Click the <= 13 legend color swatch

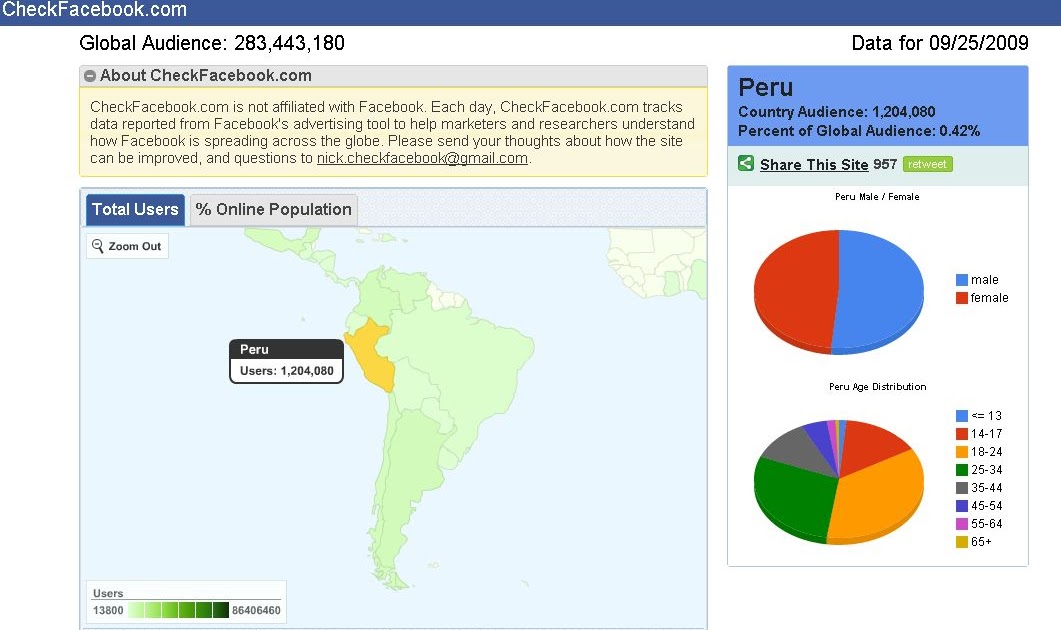coord(962,415)
